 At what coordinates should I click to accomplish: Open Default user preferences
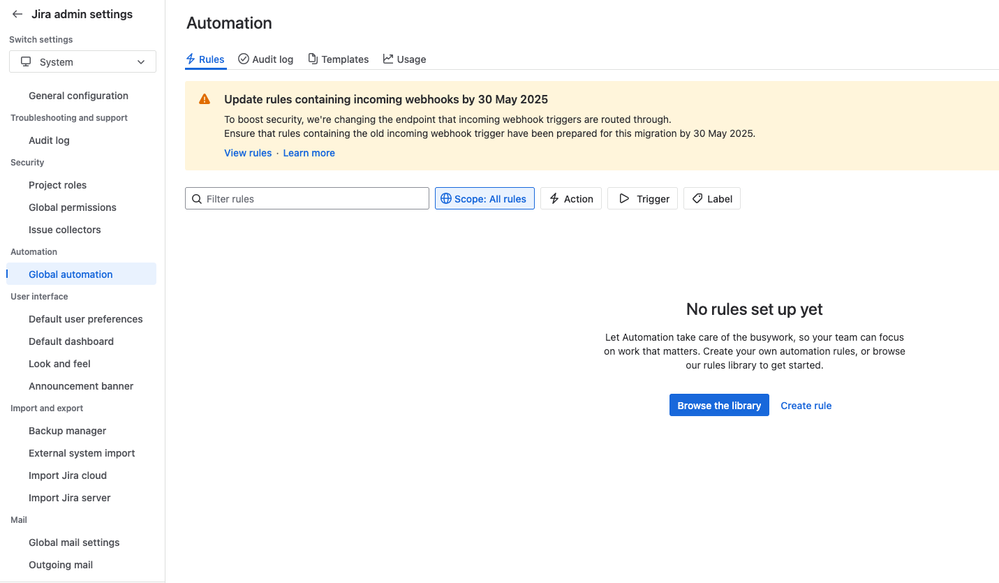click(x=85, y=319)
